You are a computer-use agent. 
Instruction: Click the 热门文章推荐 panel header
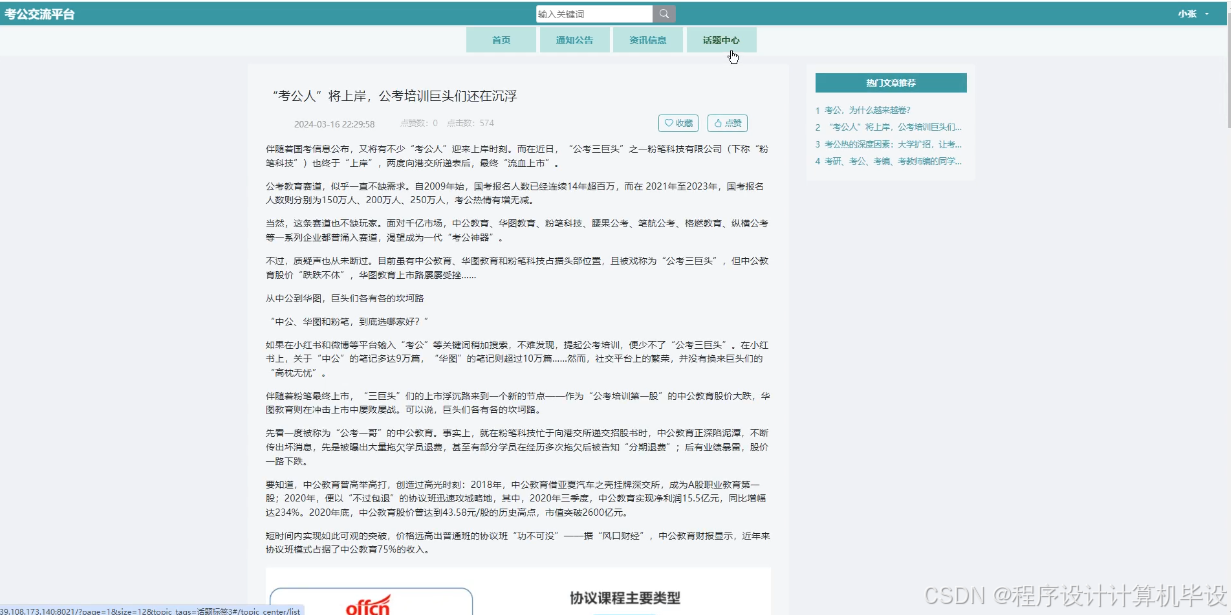pos(891,83)
